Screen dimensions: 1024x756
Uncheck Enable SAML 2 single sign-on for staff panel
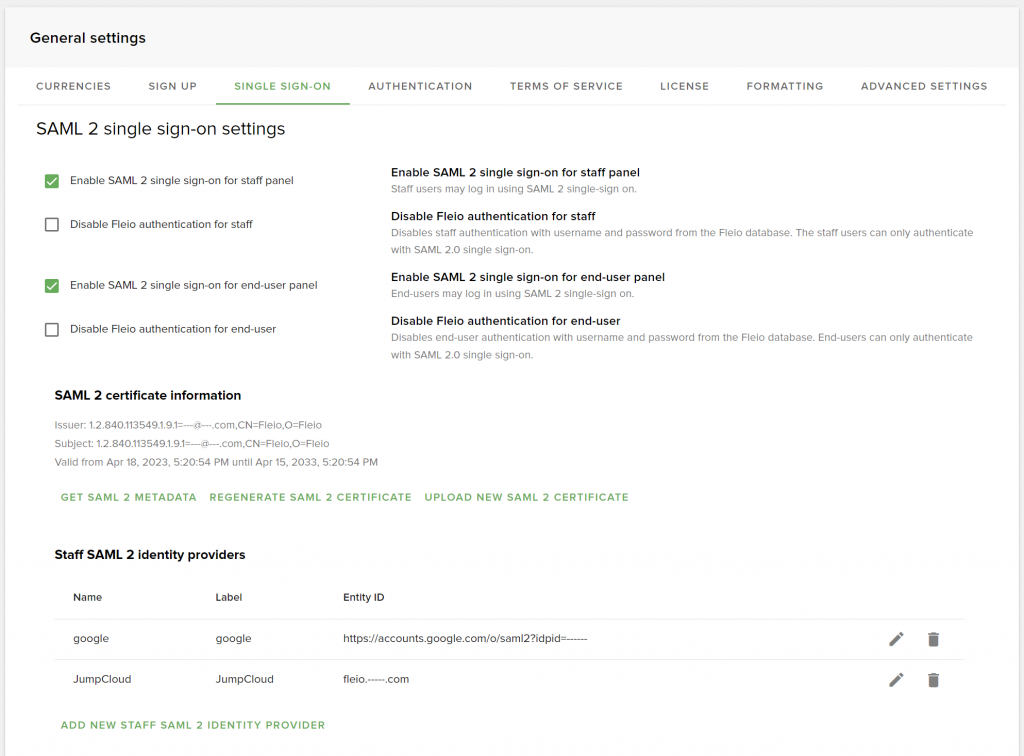(52, 181)
